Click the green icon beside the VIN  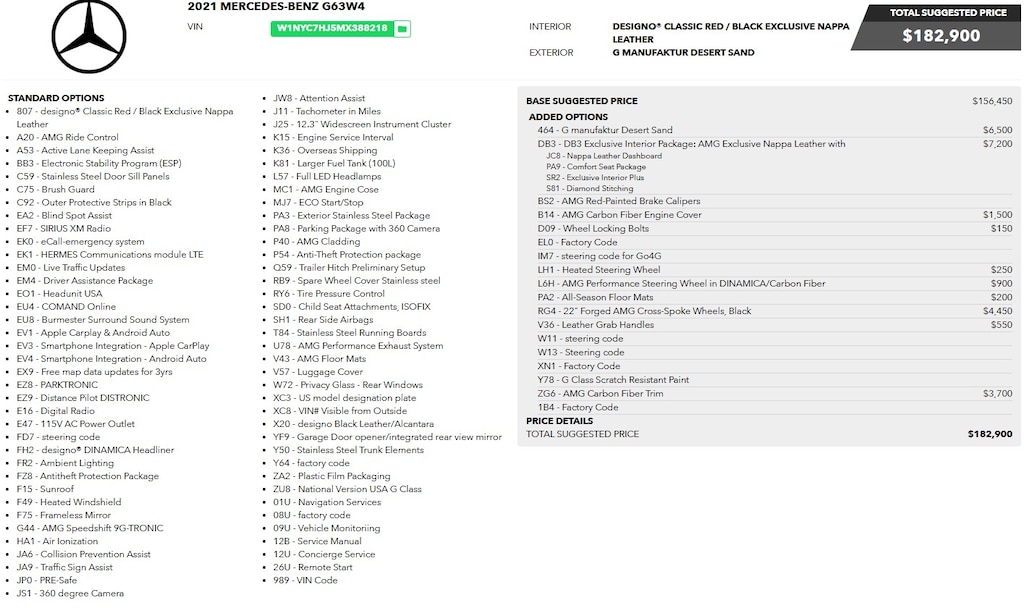tap(401, 29)
